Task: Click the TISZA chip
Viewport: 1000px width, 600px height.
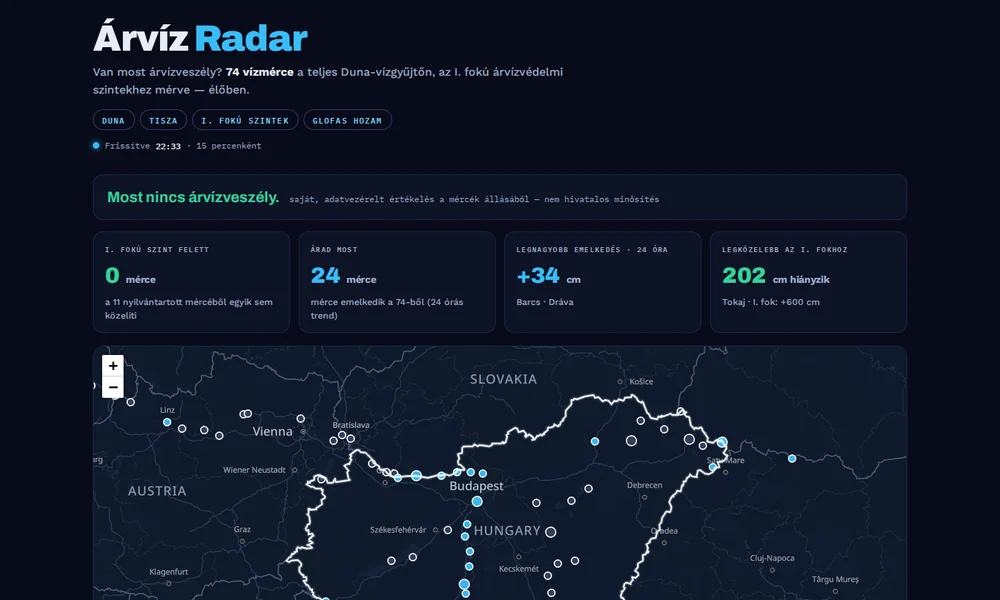Action: pyautogui.click(x=163, y=120)
